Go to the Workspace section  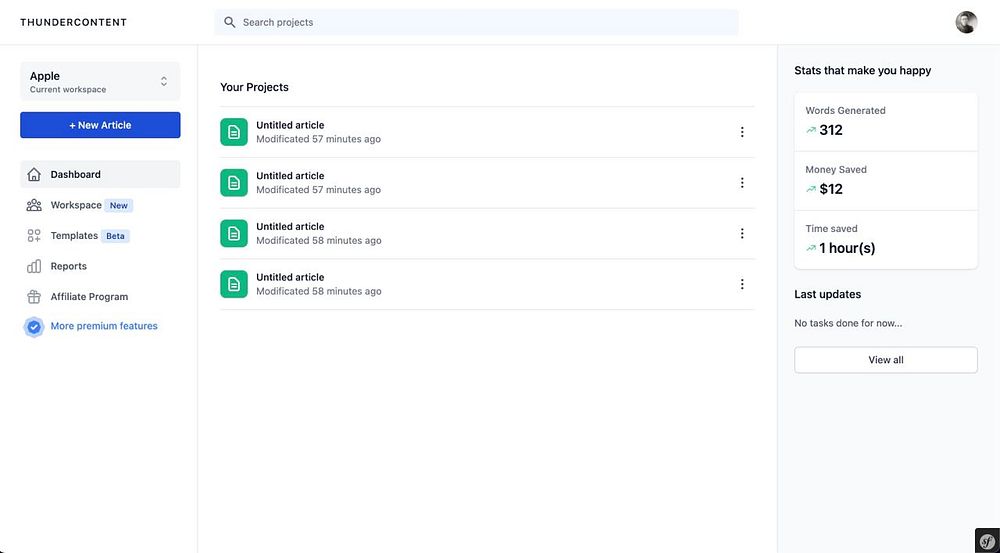[76, 205]
